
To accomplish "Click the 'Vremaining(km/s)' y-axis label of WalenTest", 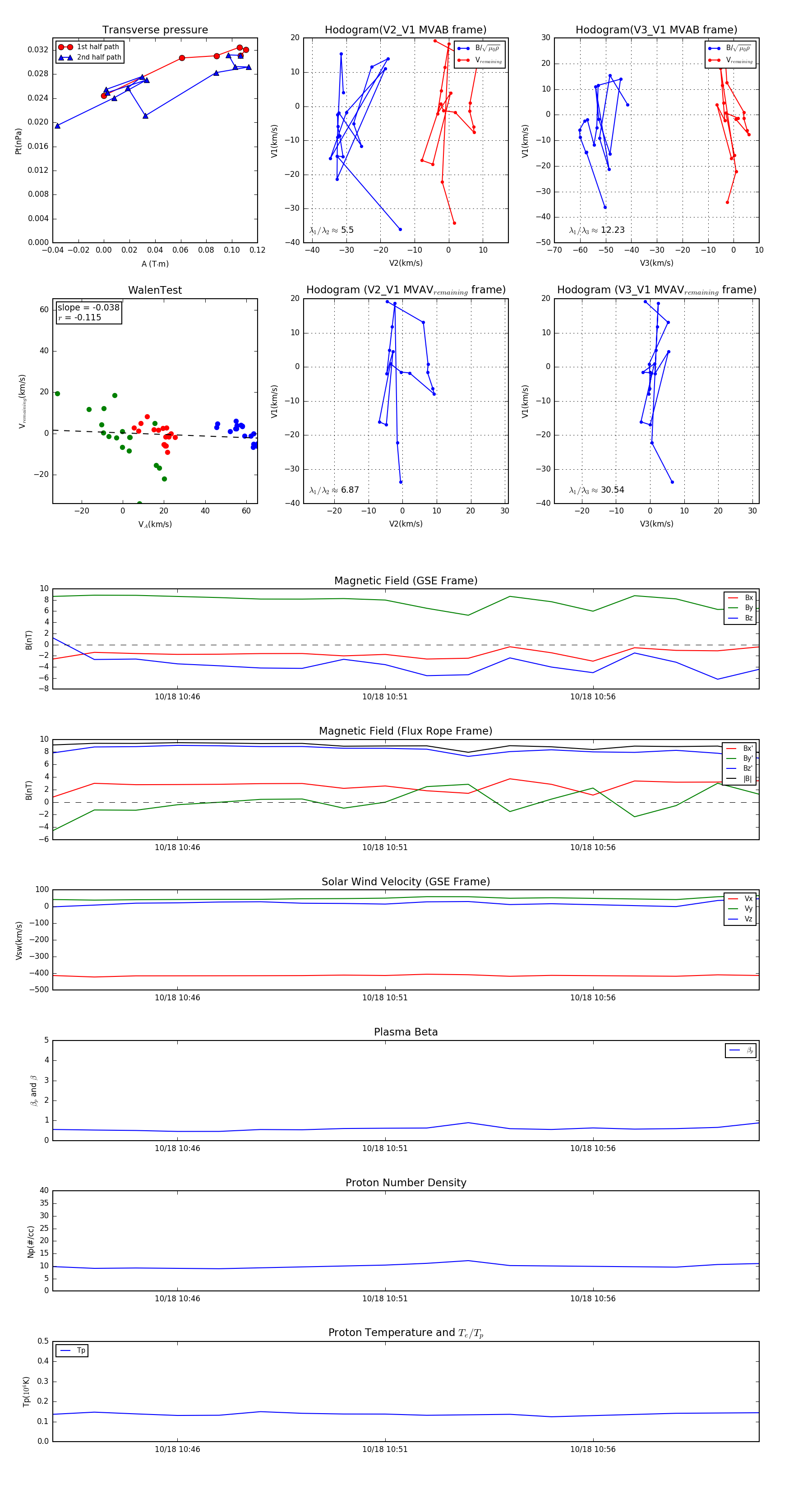I will coord(22,401).
